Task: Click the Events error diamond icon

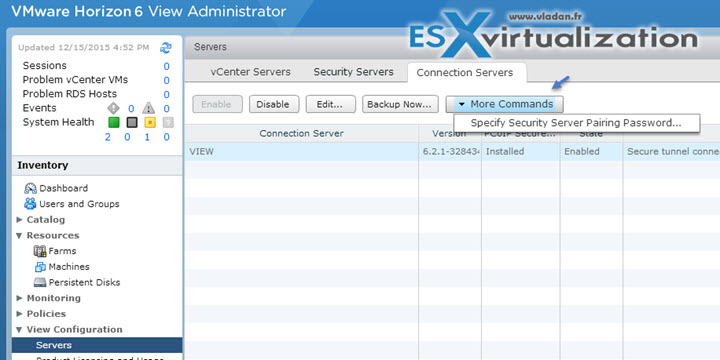Action: 113,108
